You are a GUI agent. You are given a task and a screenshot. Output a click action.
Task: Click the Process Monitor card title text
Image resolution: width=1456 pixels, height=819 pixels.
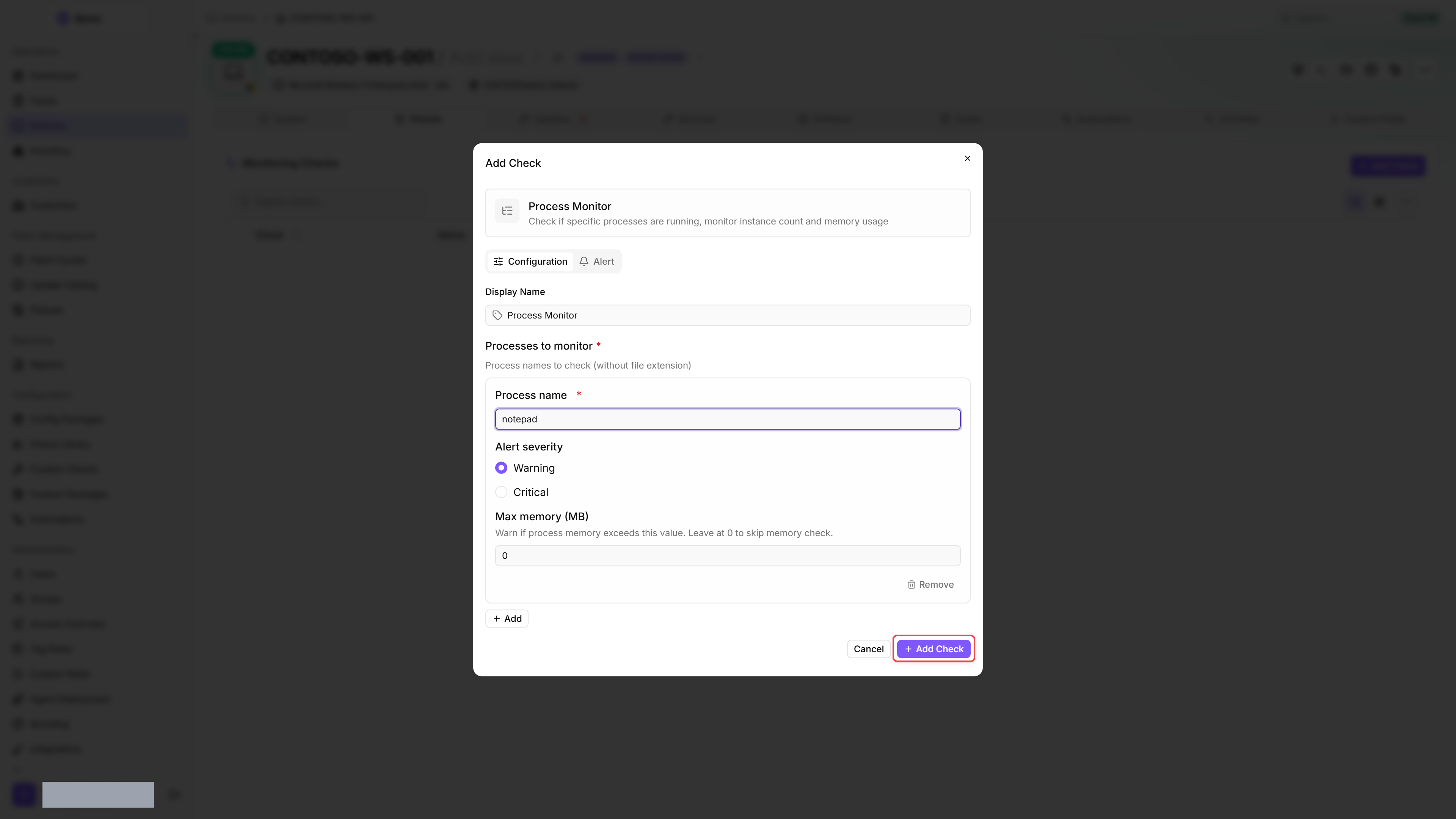(570, 206)
